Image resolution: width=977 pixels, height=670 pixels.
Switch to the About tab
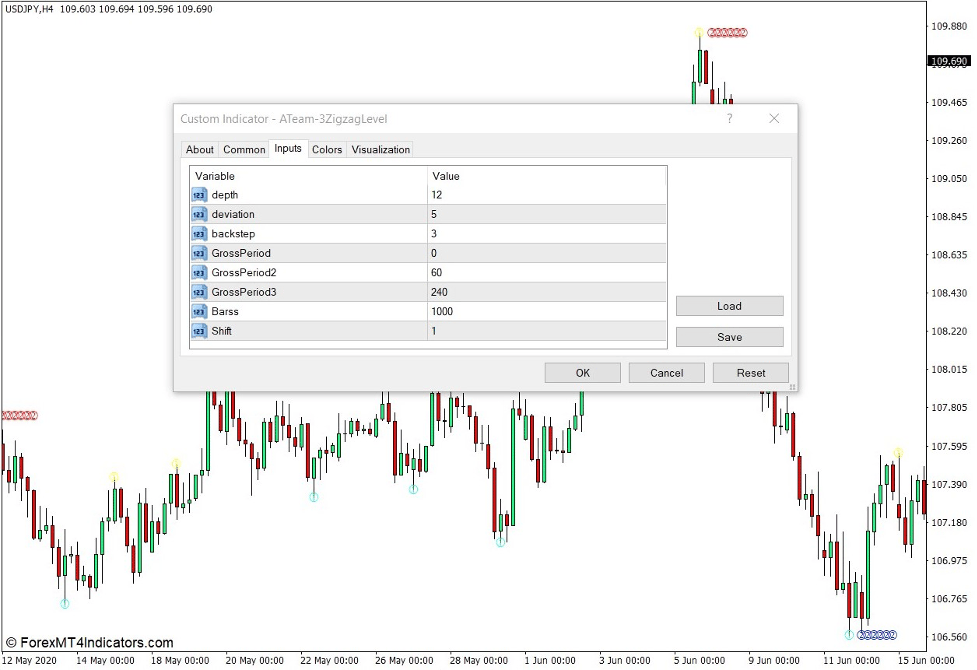click(200, 150)
